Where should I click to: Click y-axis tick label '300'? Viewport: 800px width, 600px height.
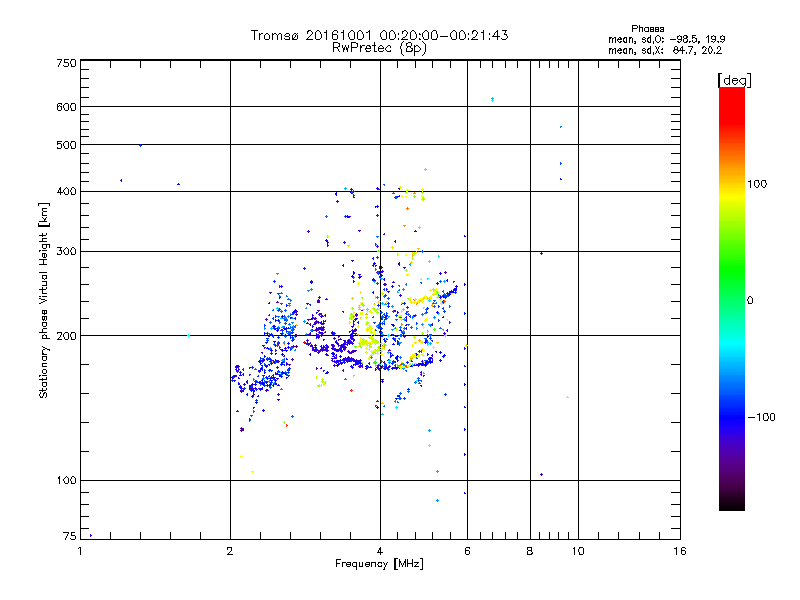coord(66,252)
